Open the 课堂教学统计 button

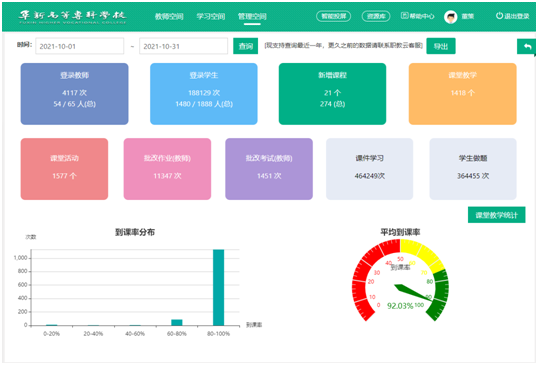click(x=496, y=215)
